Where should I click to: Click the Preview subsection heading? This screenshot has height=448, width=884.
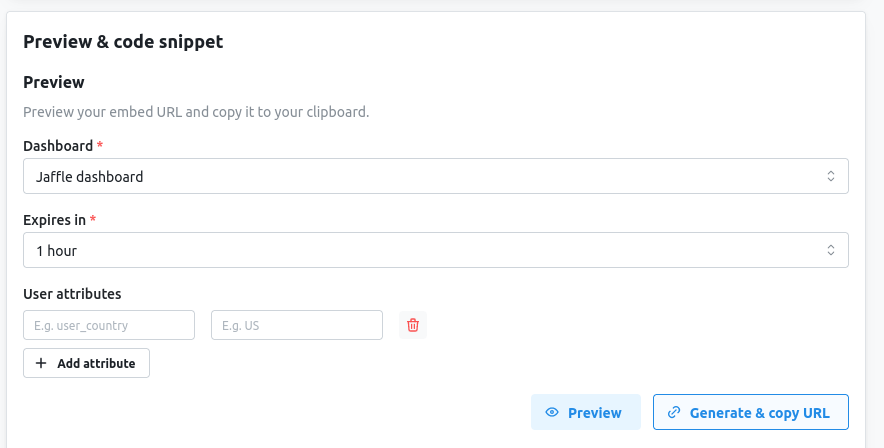[54, 82]
